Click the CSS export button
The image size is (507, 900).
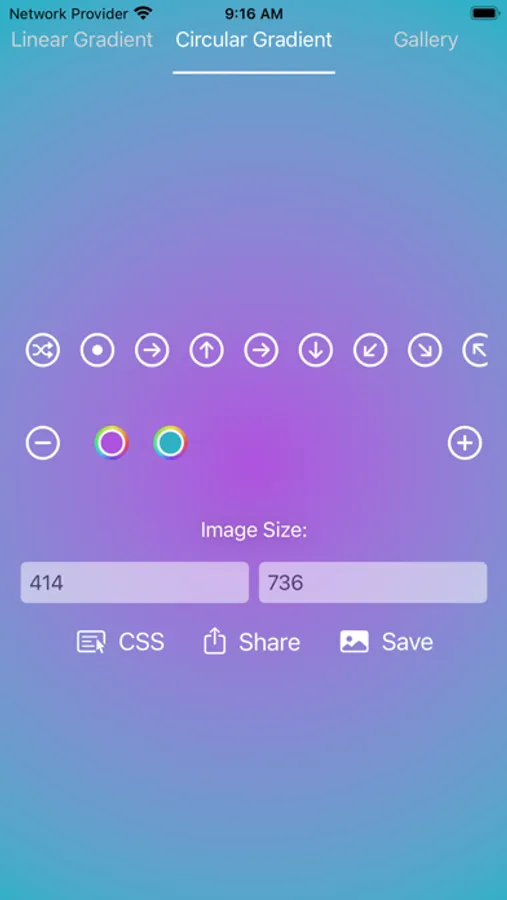(x=121, y=642)
